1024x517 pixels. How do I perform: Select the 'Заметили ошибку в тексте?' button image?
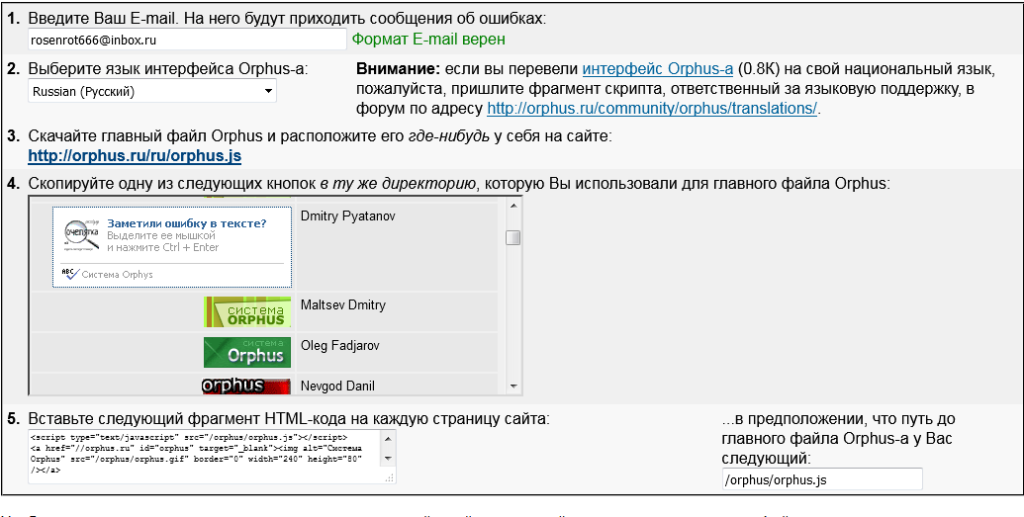[x=172, y=247]
